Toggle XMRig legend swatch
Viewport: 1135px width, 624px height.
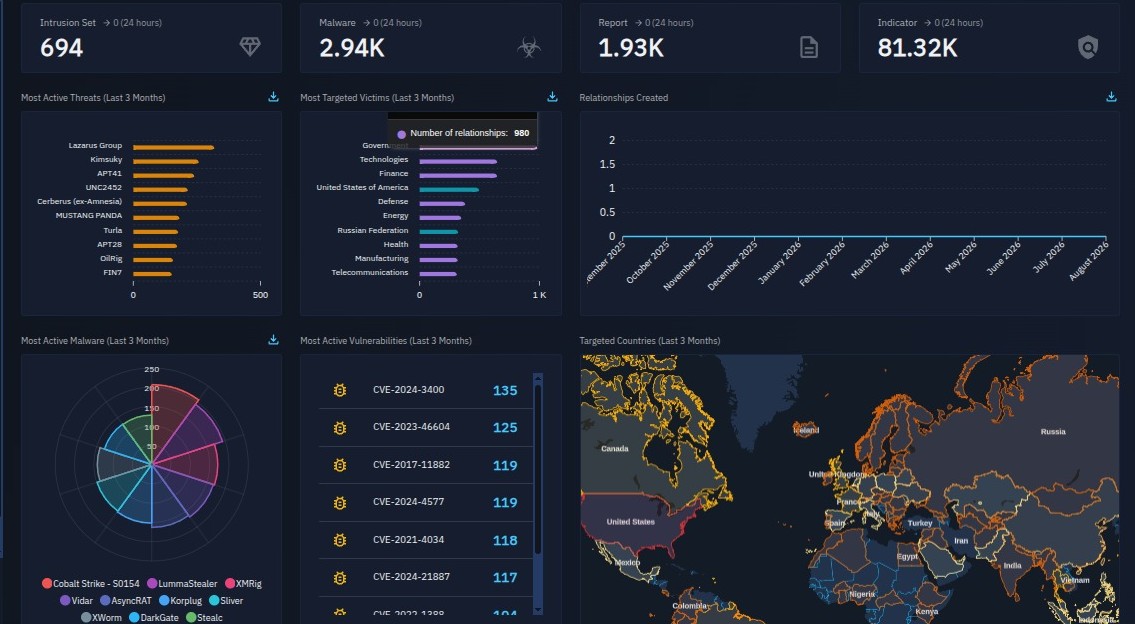point(230,583)
